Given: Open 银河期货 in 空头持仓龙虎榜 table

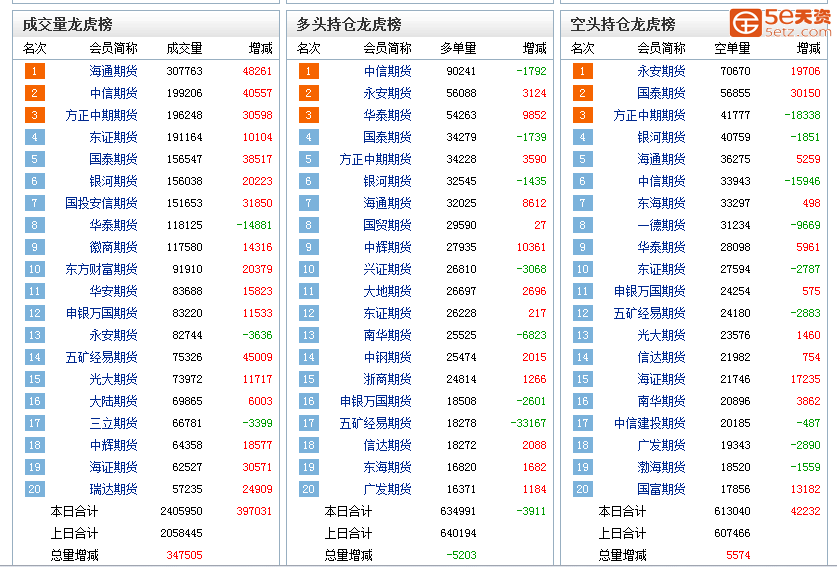Looking at the screenshot, I should tap(661, 137).
